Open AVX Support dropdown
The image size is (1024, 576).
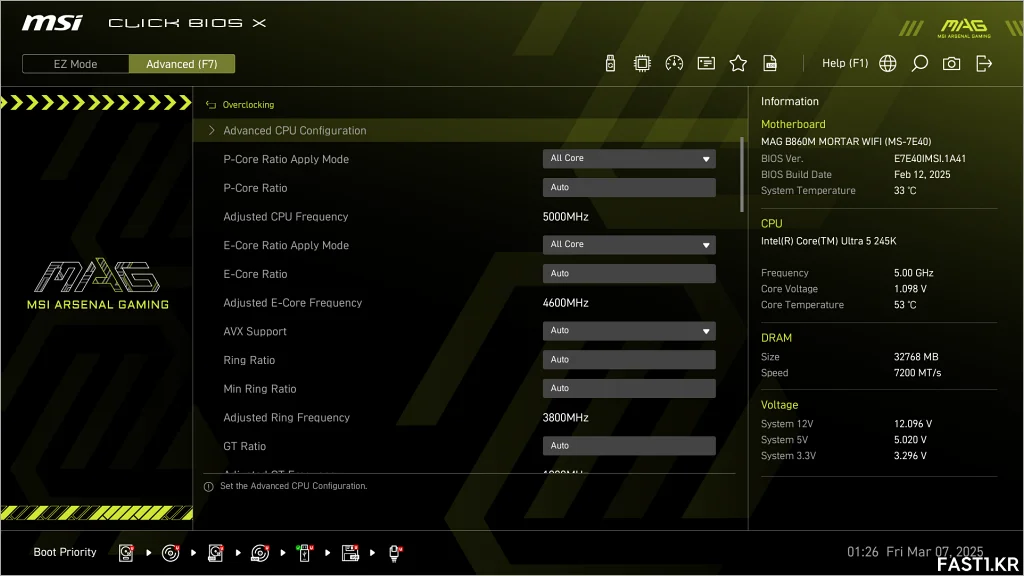[629, 331]
